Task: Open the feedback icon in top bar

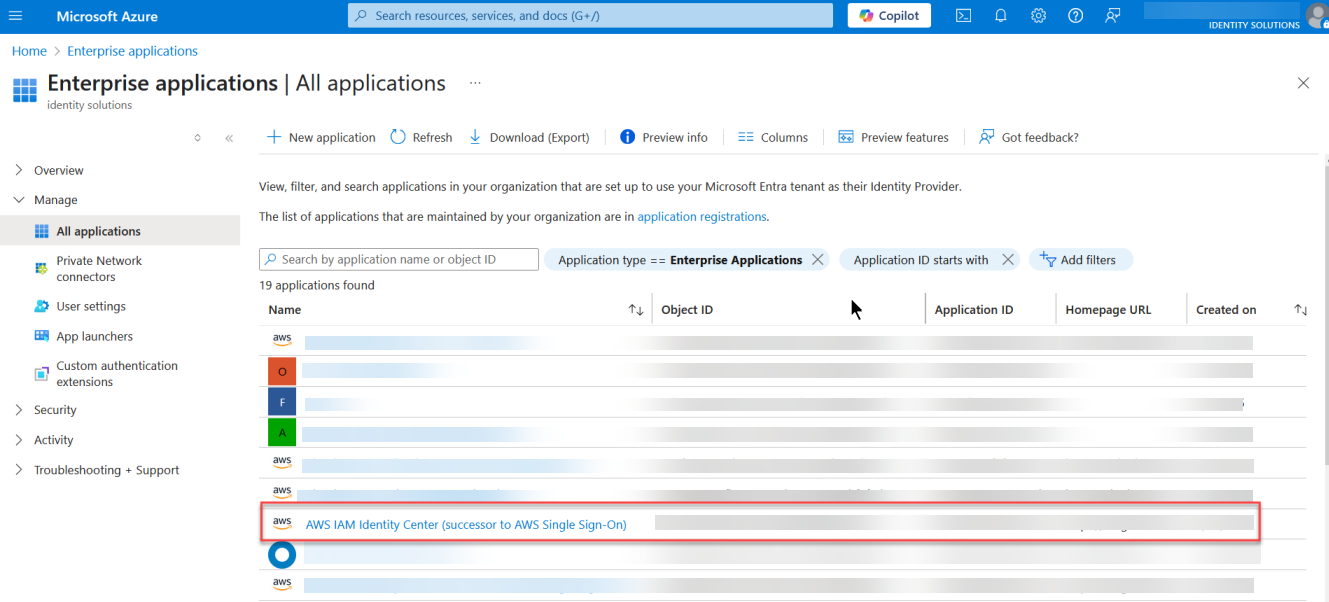Action: click(1112, 15)
